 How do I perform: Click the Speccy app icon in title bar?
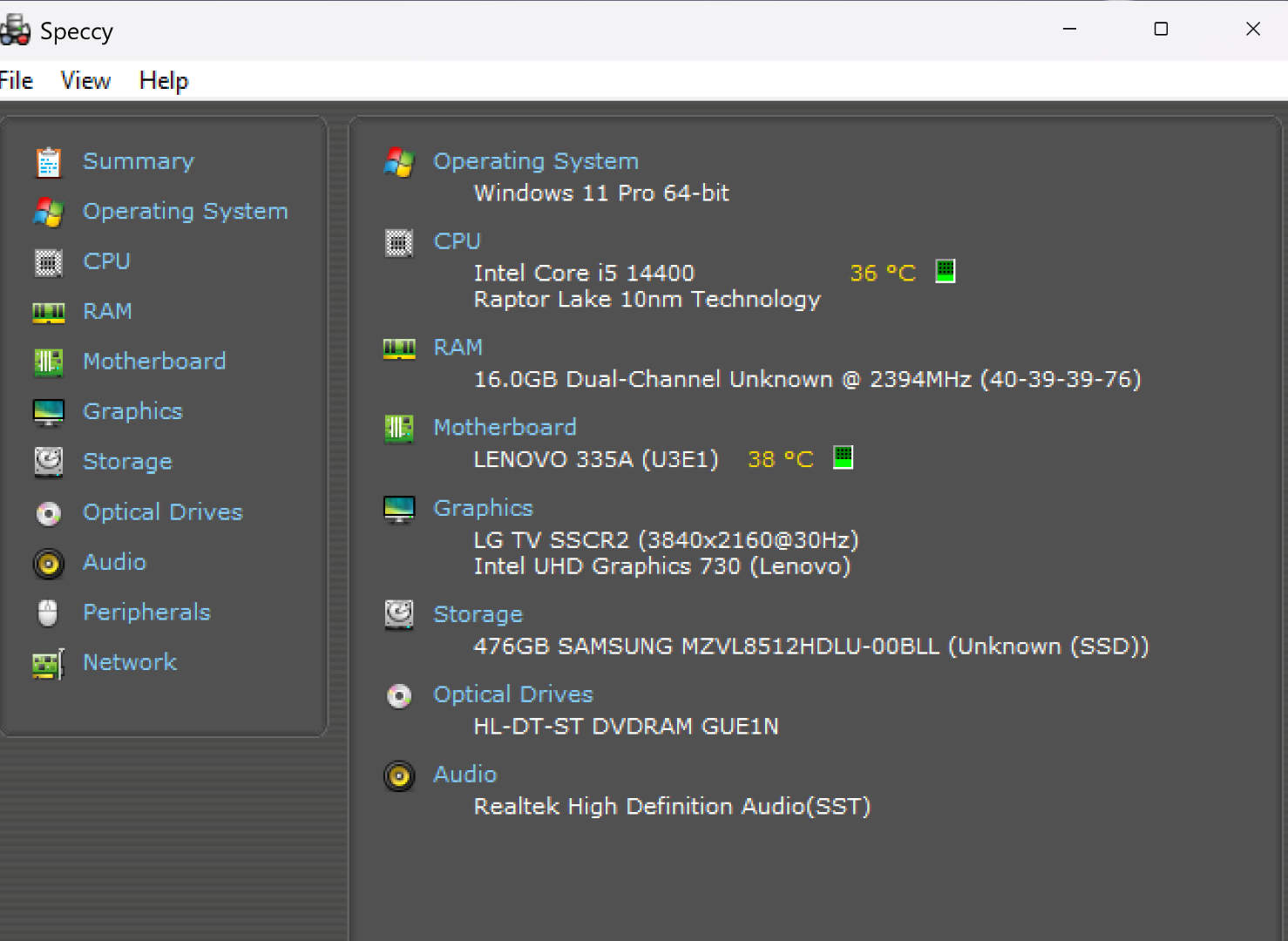(15, 30)
